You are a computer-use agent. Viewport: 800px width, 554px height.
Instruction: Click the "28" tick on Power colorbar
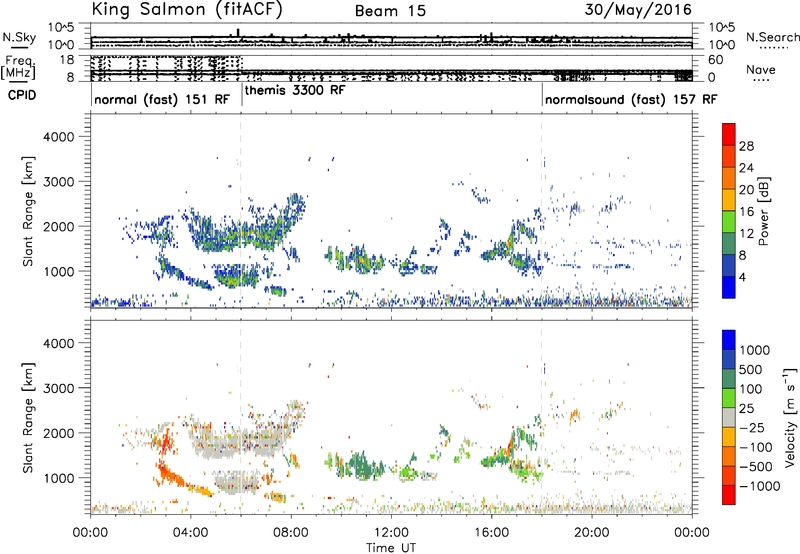pyautogui.click(x=746, y=146)
